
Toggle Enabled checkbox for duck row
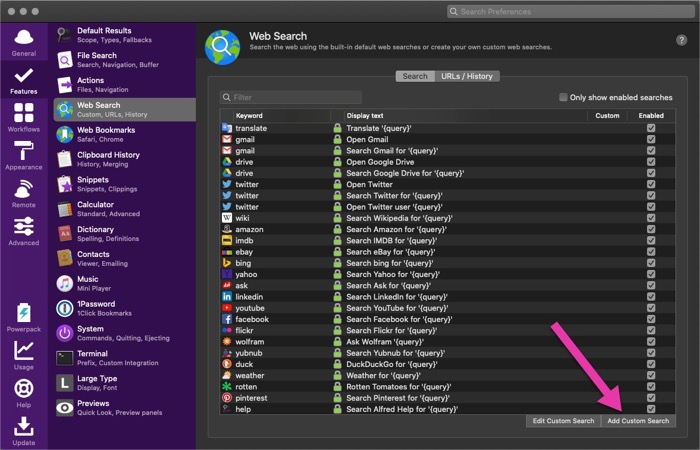tap(651, 364)
